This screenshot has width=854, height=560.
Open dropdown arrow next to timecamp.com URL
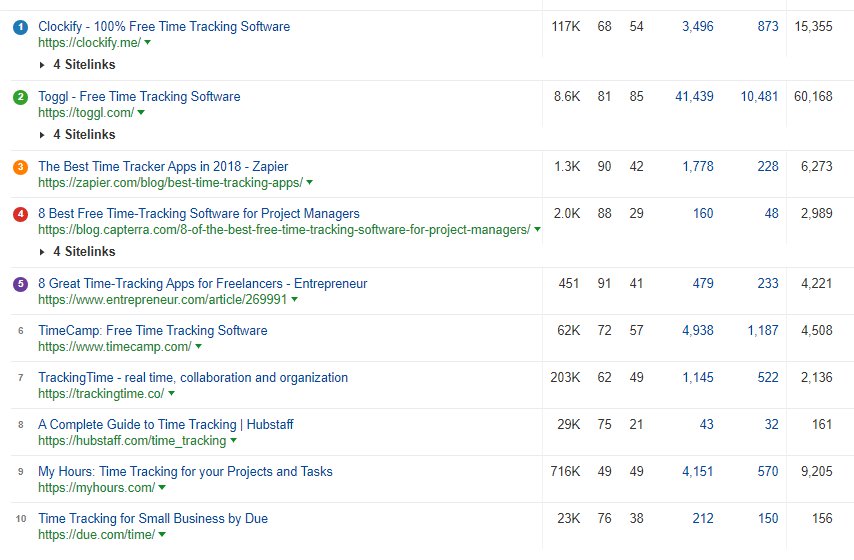pos(198,346)
